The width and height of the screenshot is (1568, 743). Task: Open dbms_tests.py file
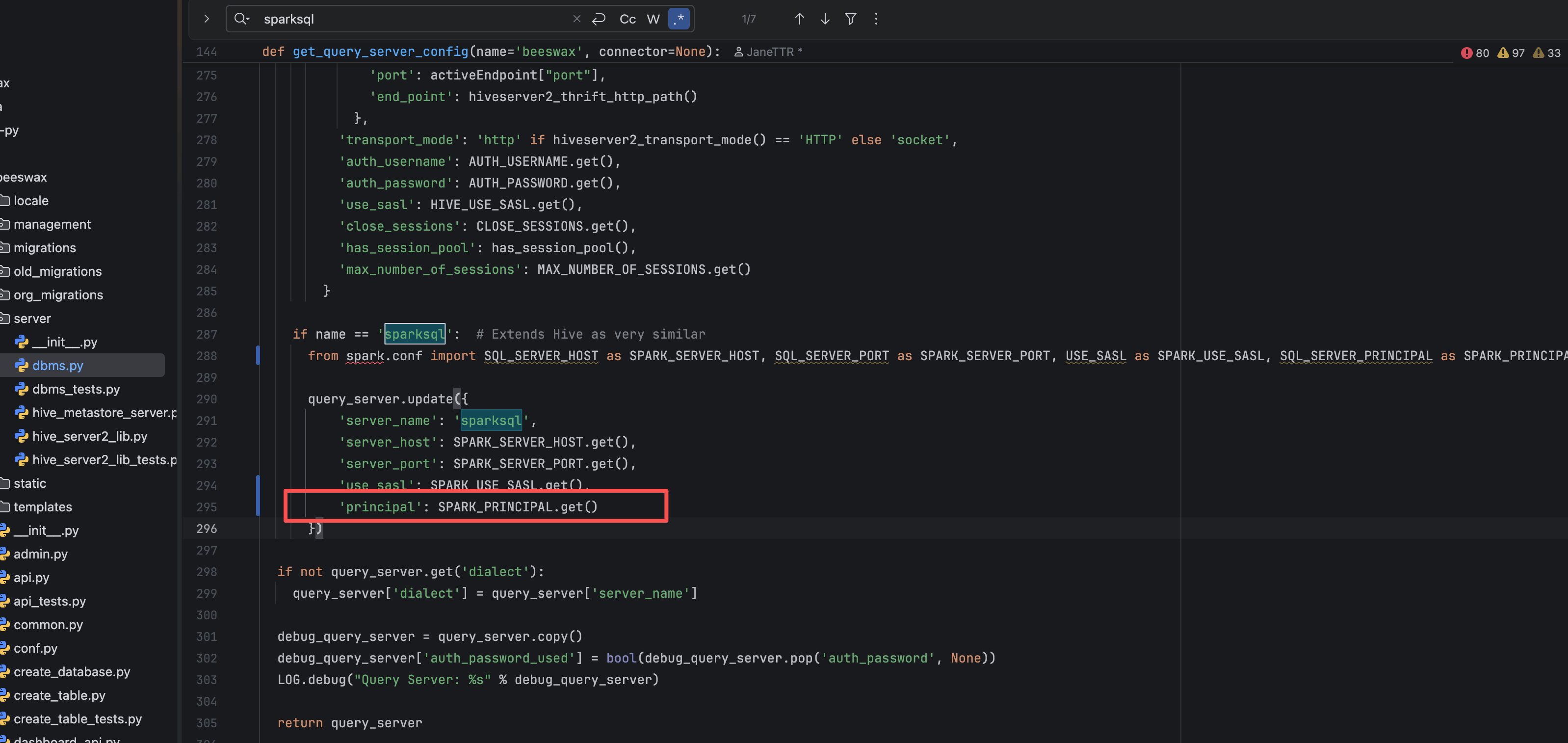pos(76,389)
